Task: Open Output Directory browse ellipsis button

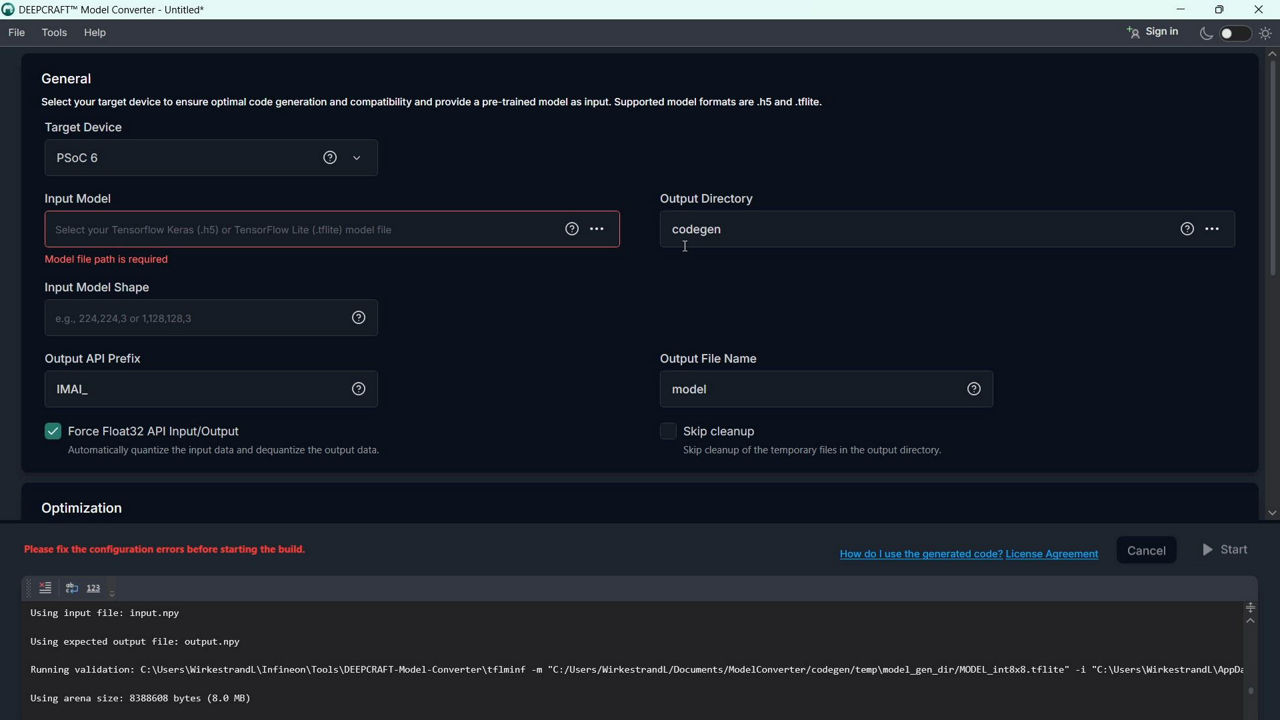Action: click(1212, 229)
